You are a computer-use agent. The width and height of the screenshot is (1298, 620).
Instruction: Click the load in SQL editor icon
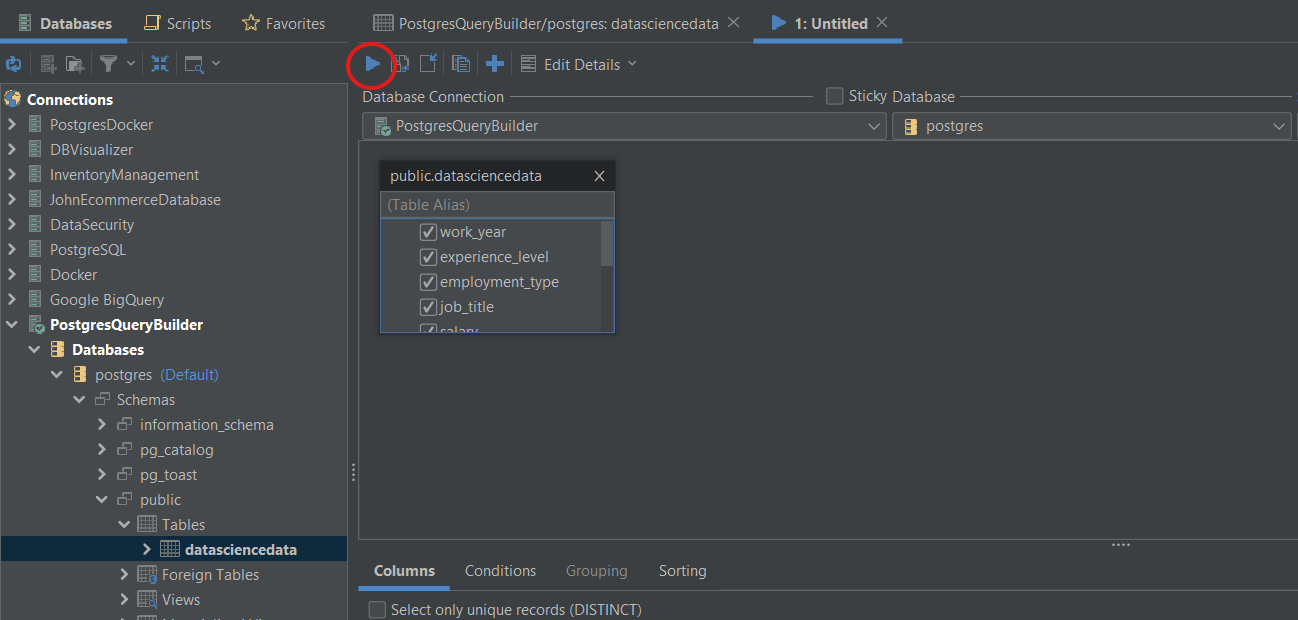(428, 64)
